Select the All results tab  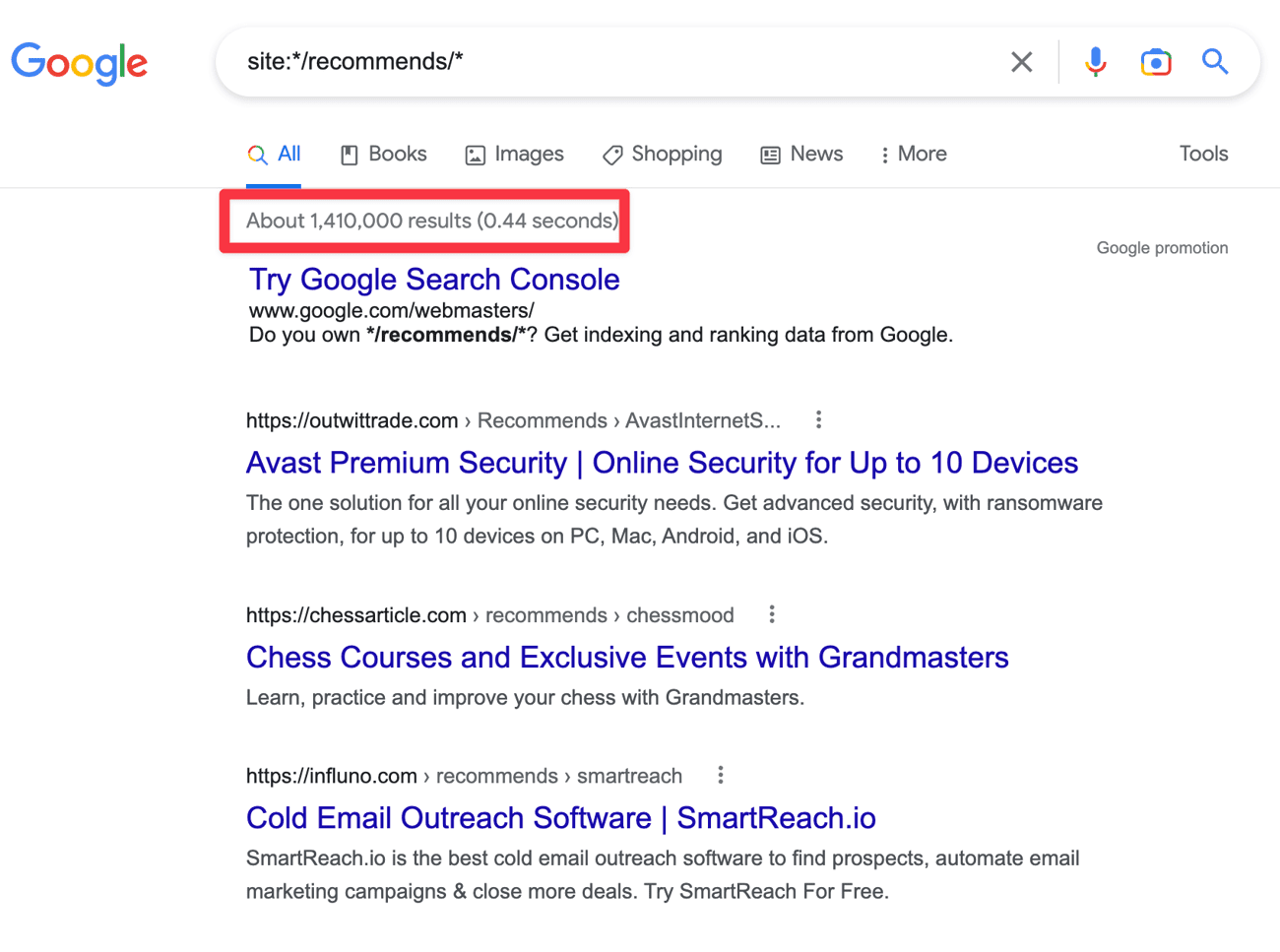tap(275, 155)
